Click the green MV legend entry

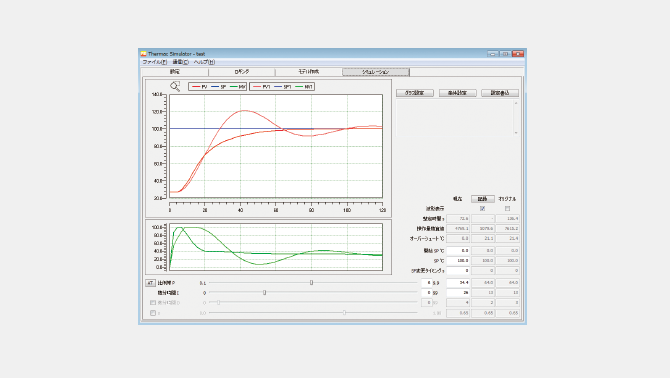[238, 87]
